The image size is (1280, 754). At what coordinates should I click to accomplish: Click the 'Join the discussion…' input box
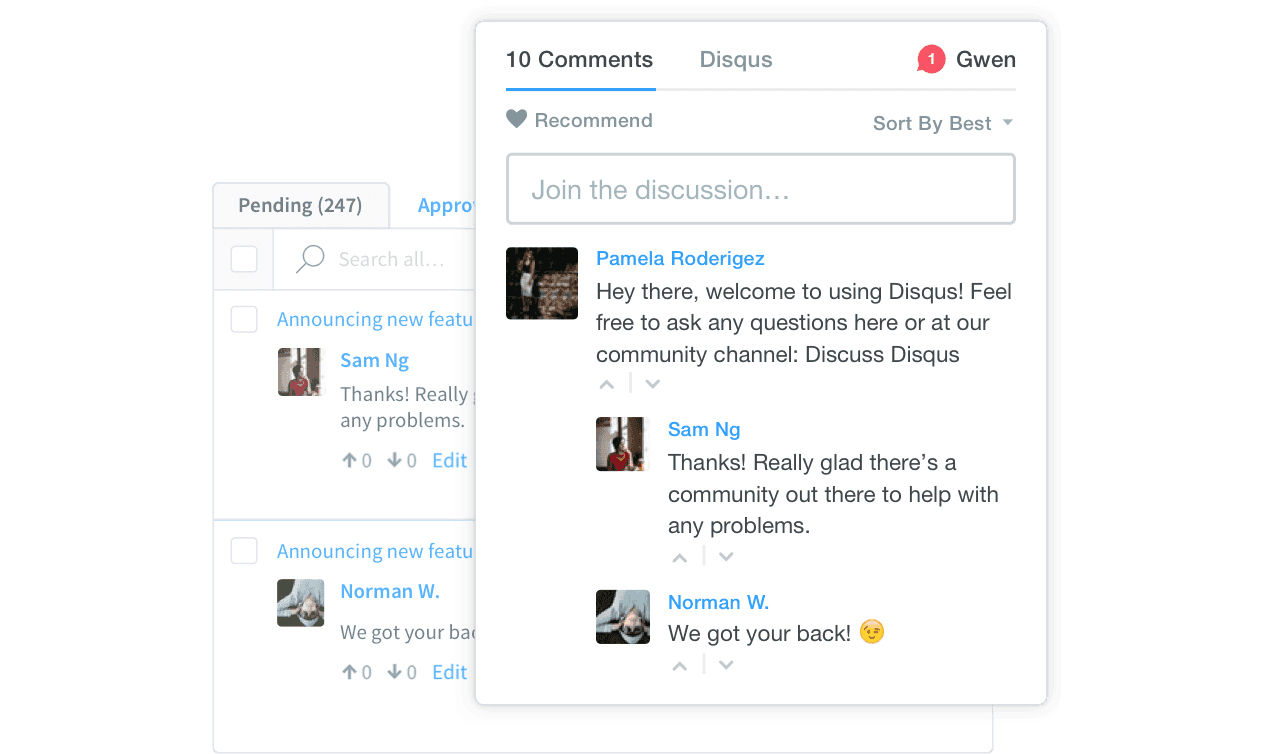click(x=761, y=189)
